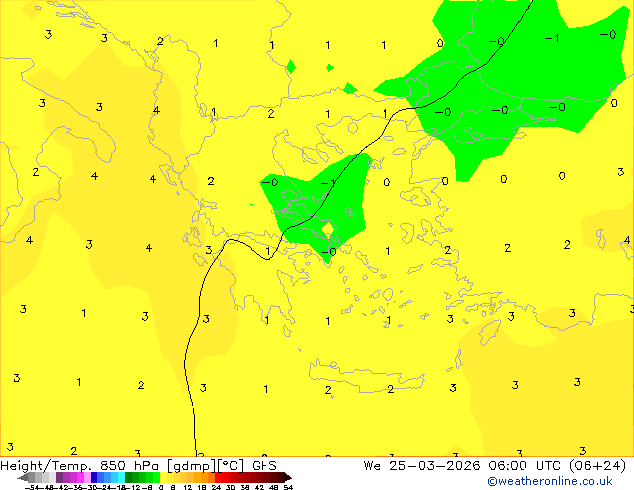Click the 'GFS' model label
The width and height of the screenshot is (634, 490).
coord(264,466)
